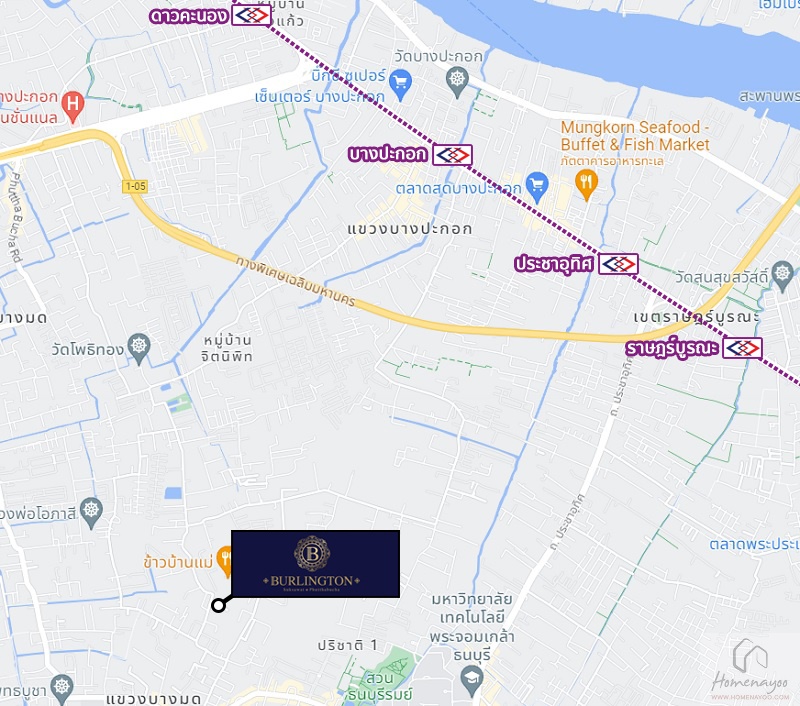Select the วัดโพธิทอง temple marker
800x706 pixels.
point(139,348)
